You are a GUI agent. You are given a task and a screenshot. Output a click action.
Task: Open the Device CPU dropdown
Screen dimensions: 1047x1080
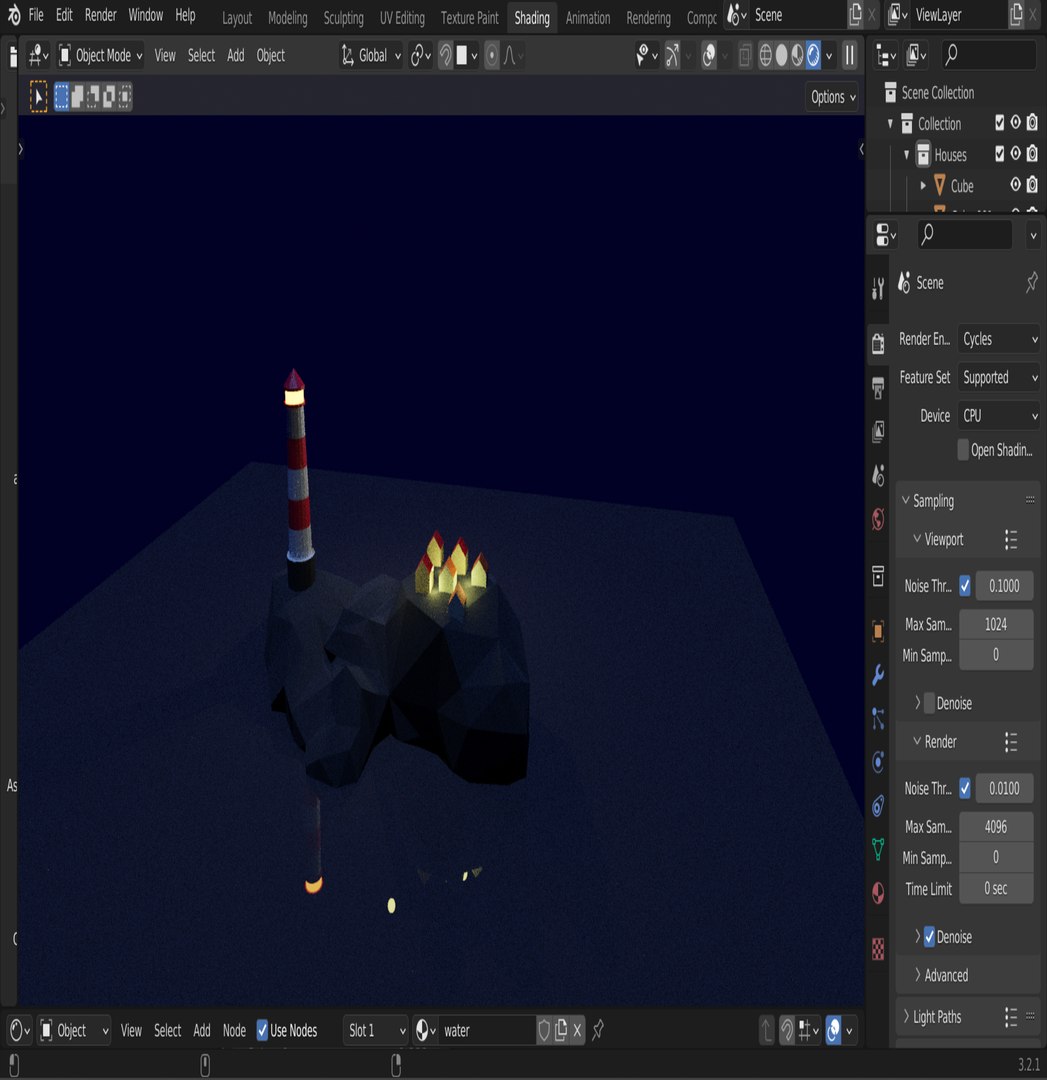pos(999,416)
